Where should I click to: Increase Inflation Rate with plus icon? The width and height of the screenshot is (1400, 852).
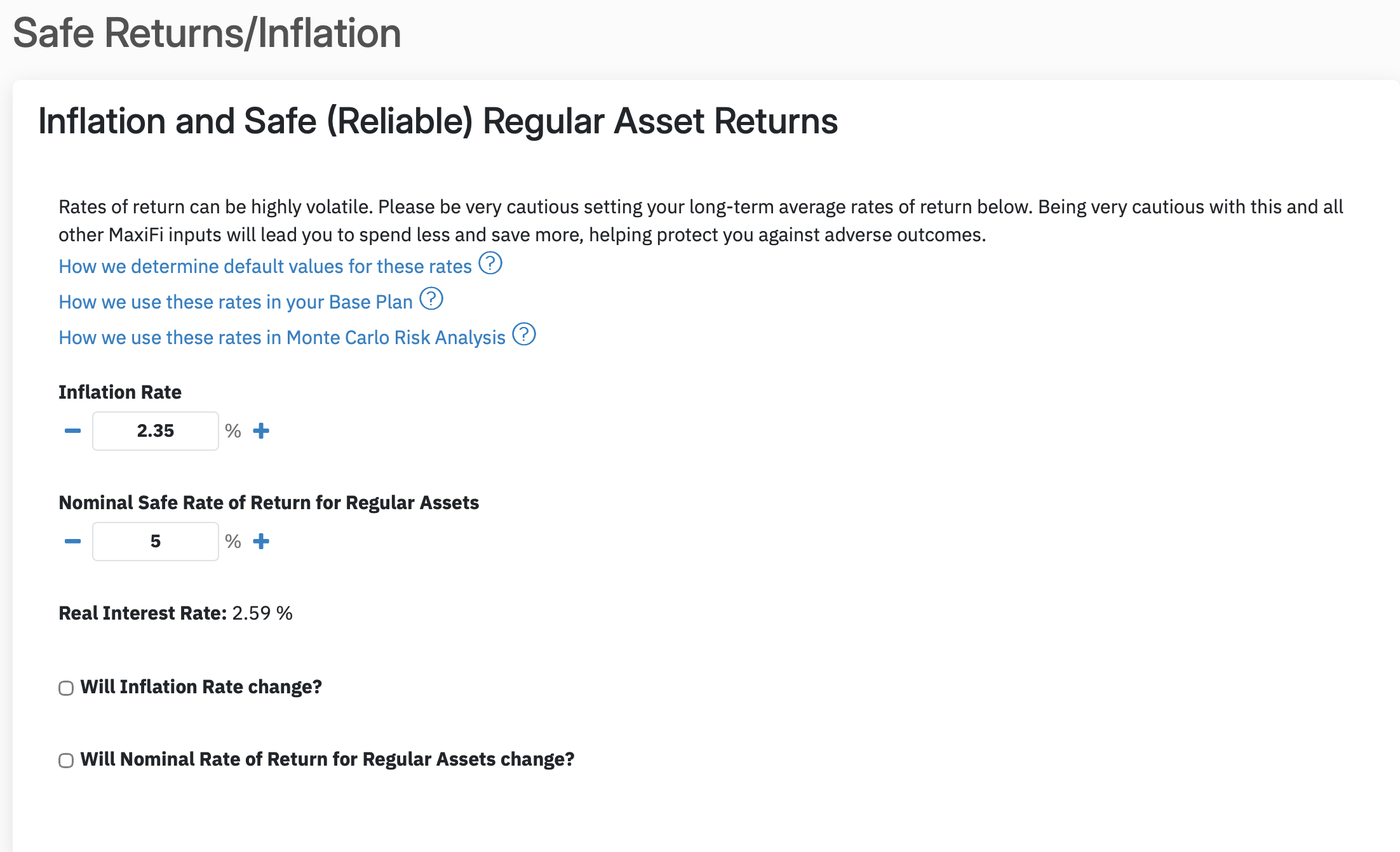[x=261, y=431]
